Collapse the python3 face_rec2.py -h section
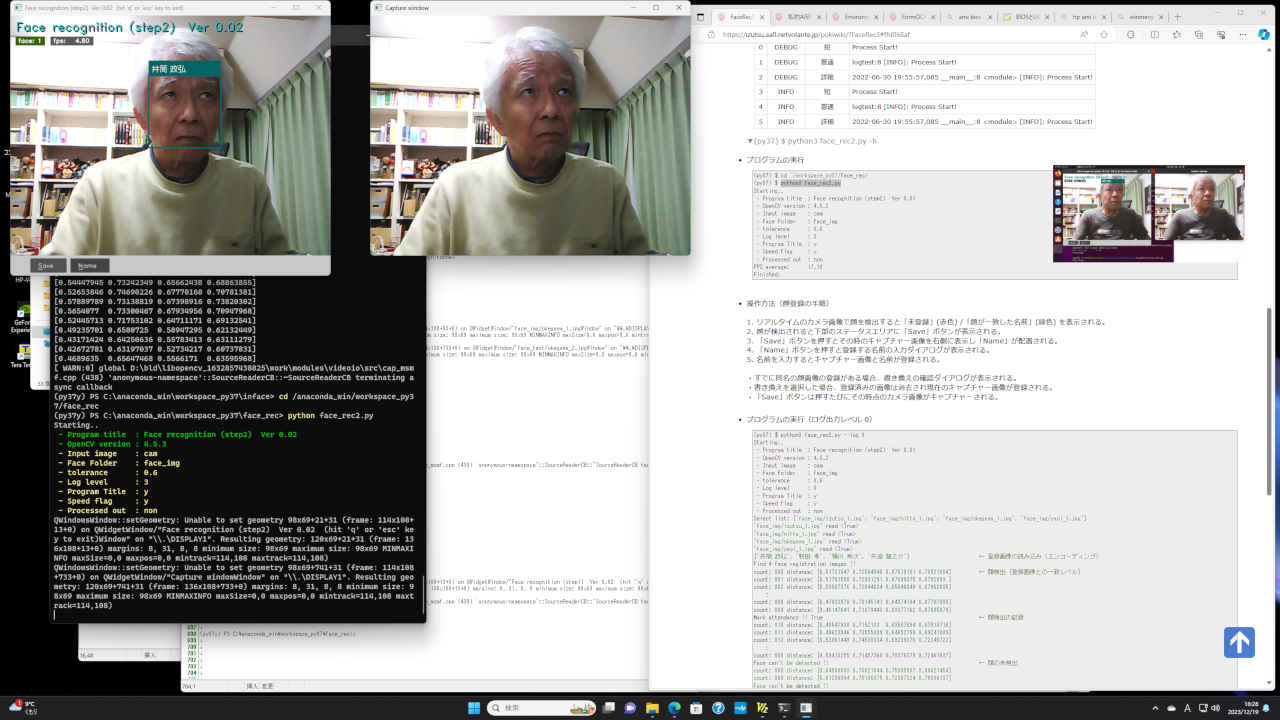The width and height of the screenshot is (1280, 720). (750, 141)
